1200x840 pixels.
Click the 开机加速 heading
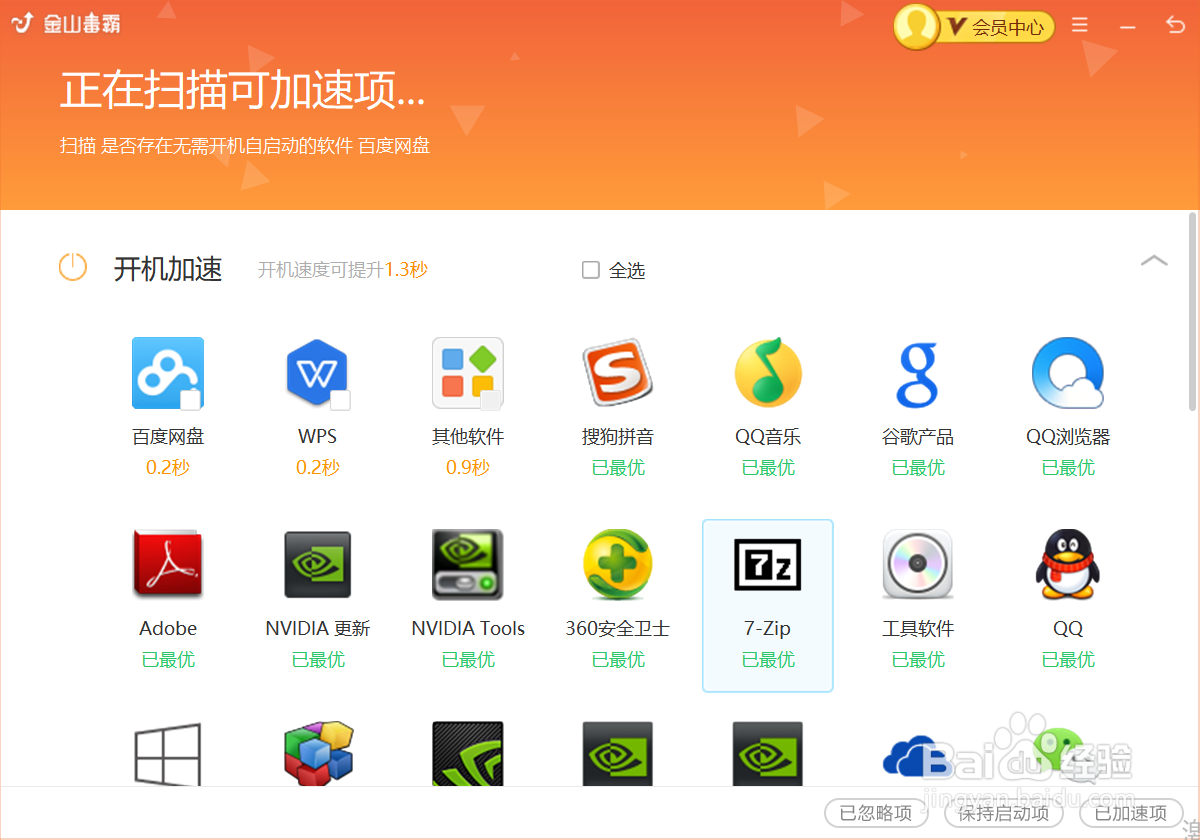tap(168, 269)
